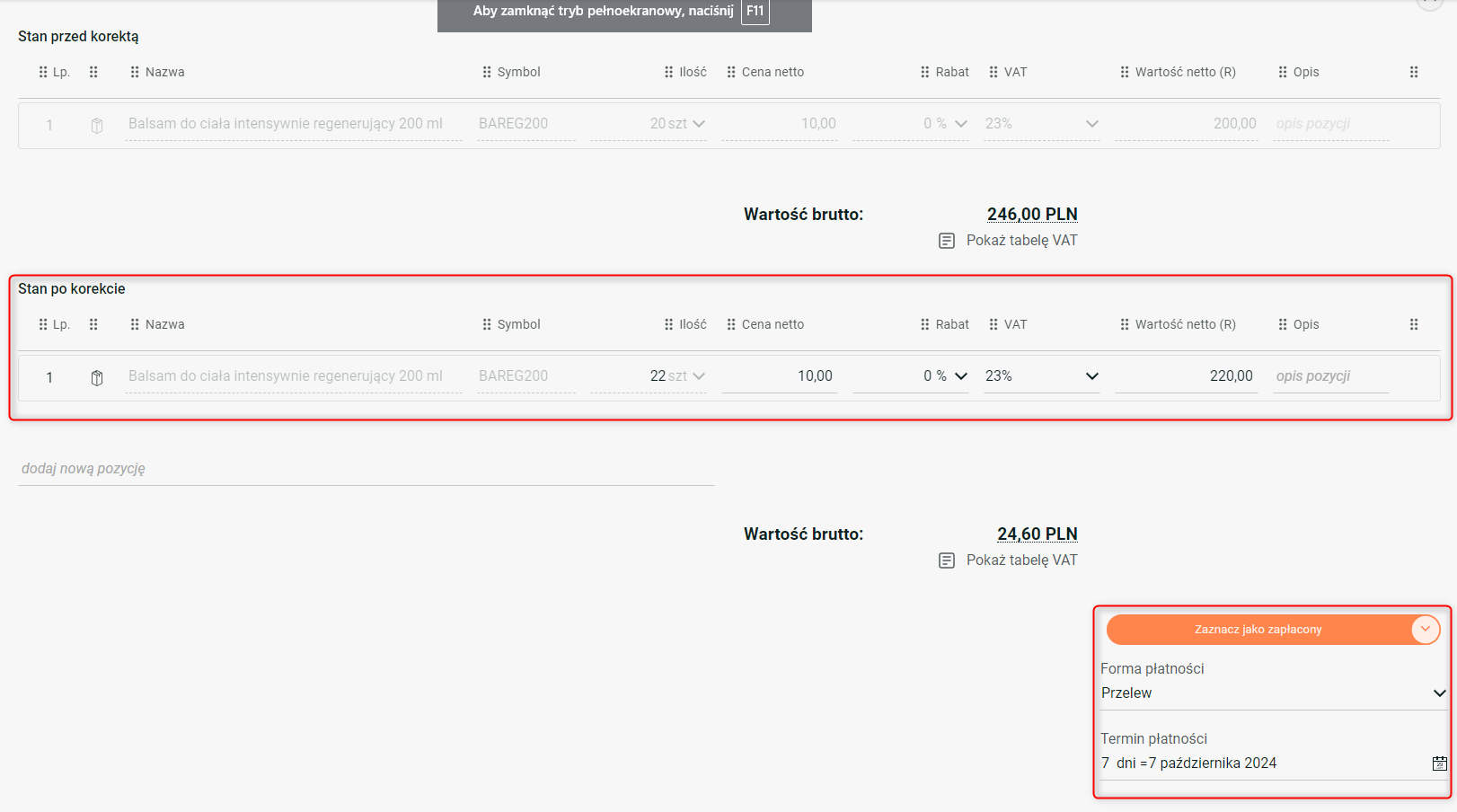Screen dimensions: 1457x812
Task: Click the 'Nazwa' column header in the 'Stan przed korektą' table
Action: click(165, 72)
